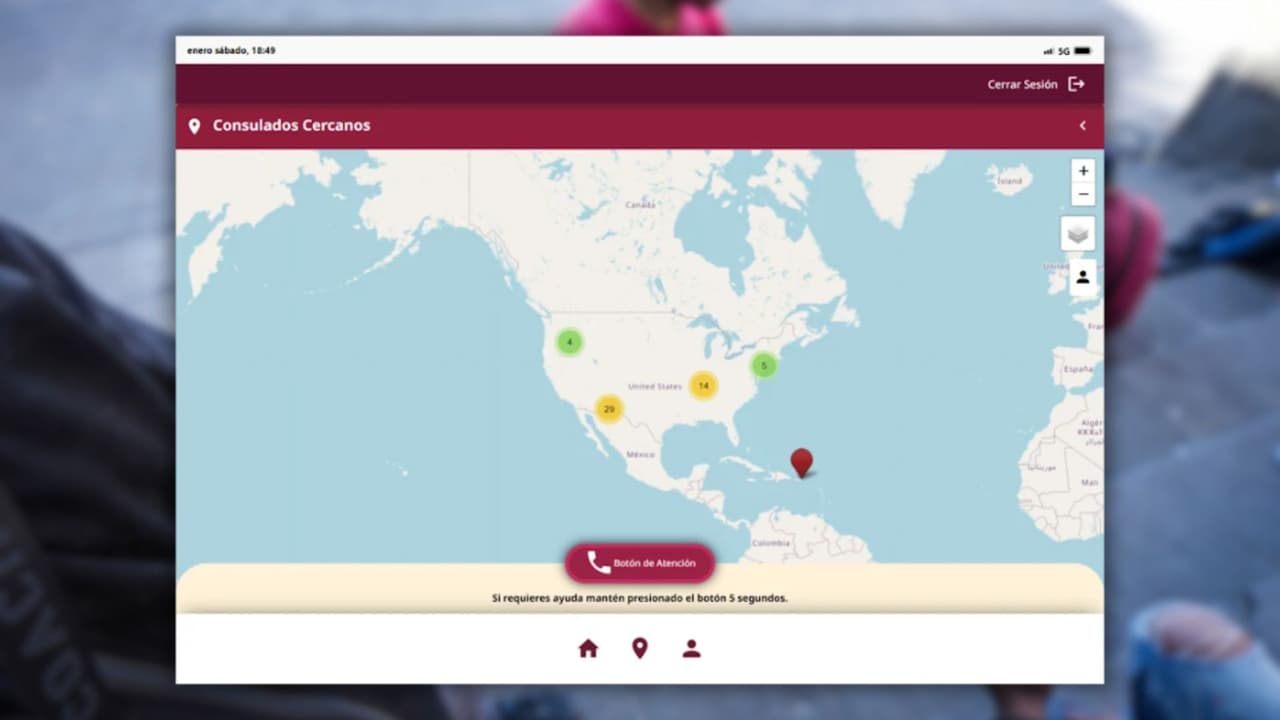
Task: Open the profile person icon in bottom navigation
Action: (x=692, y=648)
